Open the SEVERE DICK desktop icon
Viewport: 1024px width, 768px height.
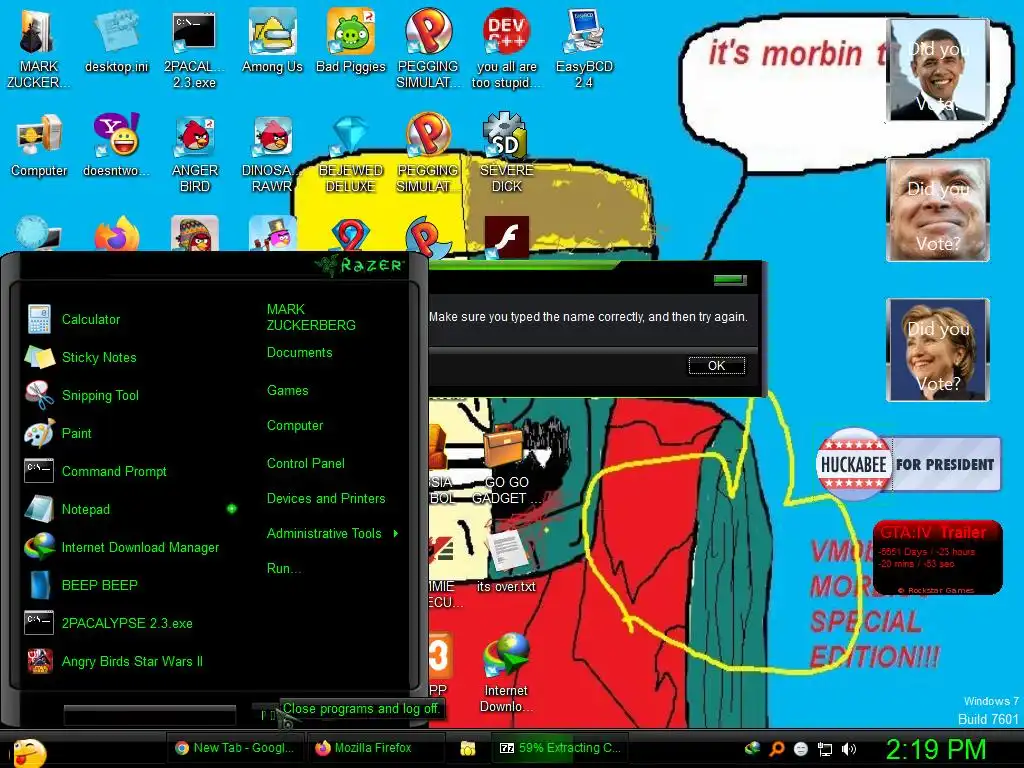[506, 153]
